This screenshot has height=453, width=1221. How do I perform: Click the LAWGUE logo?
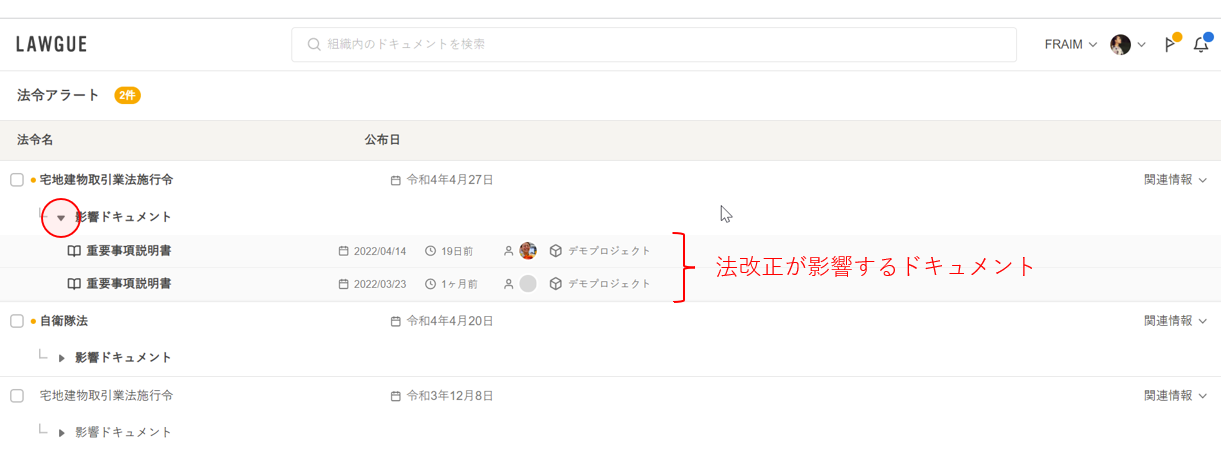pyautogui.click(x=51, y=44)
